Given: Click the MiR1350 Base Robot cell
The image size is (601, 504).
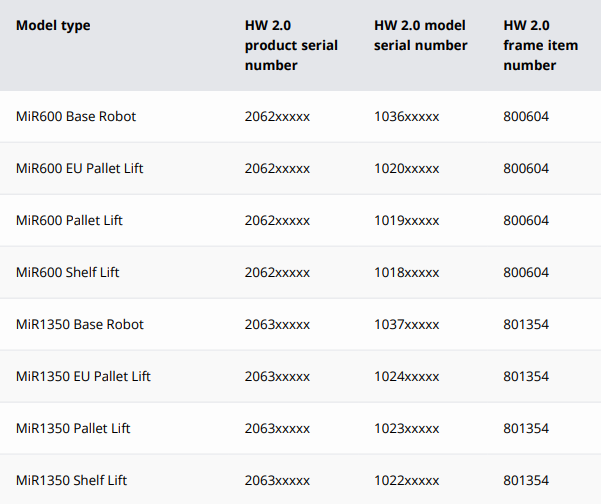Looking at the screenshot, I should click(x=80, y=324).
